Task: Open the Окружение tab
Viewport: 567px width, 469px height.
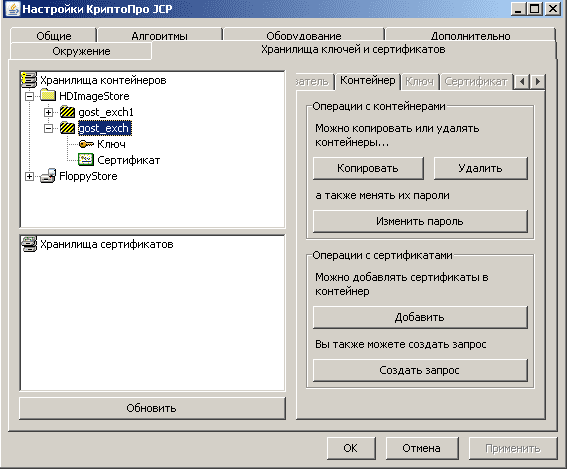Action: coord(81,51)
